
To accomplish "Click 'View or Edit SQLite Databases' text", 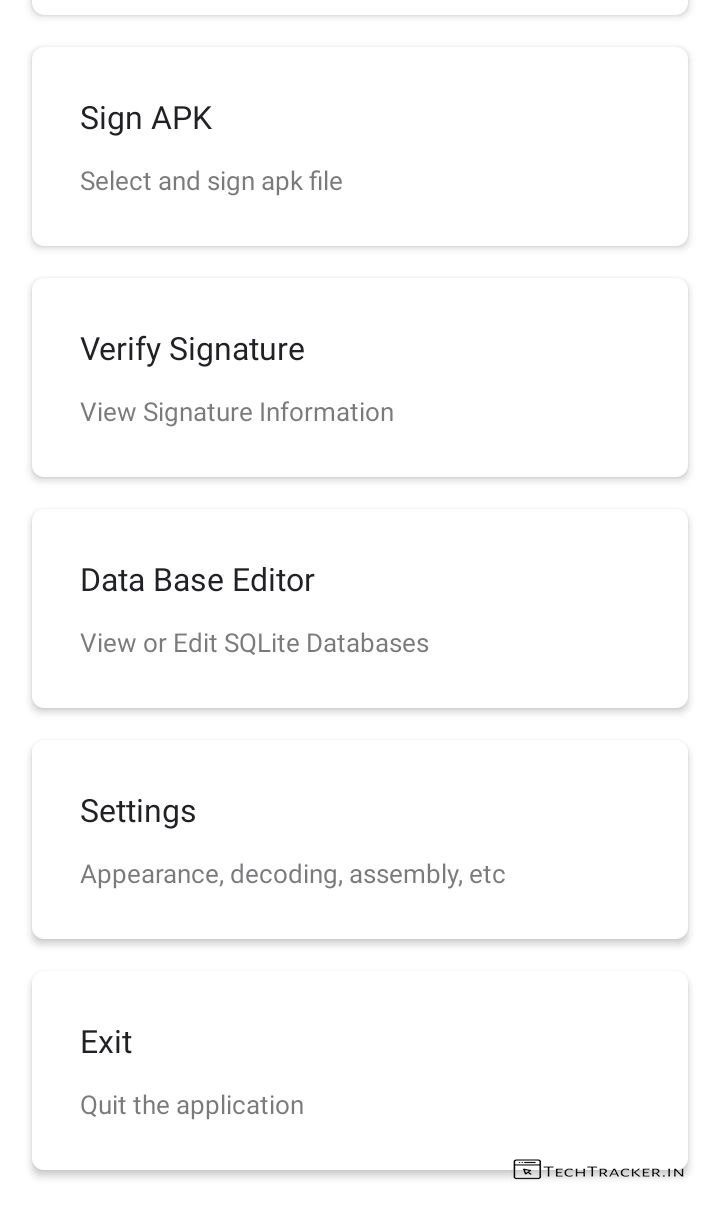I will point(254,643).
